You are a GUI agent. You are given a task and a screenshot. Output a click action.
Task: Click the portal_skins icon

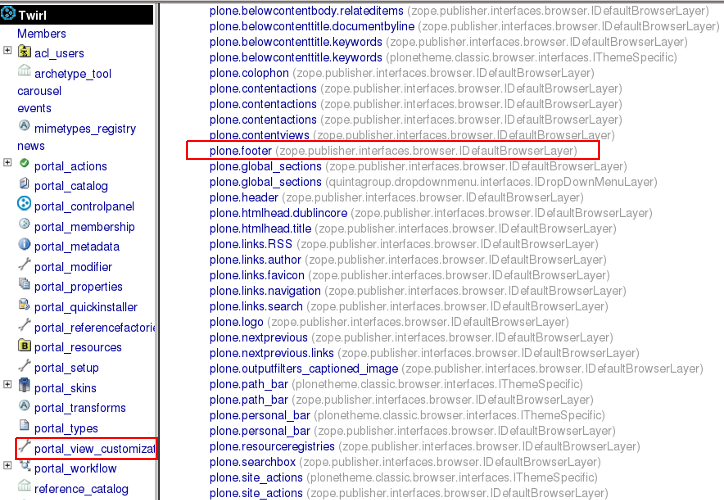click(x=24, y=385)
